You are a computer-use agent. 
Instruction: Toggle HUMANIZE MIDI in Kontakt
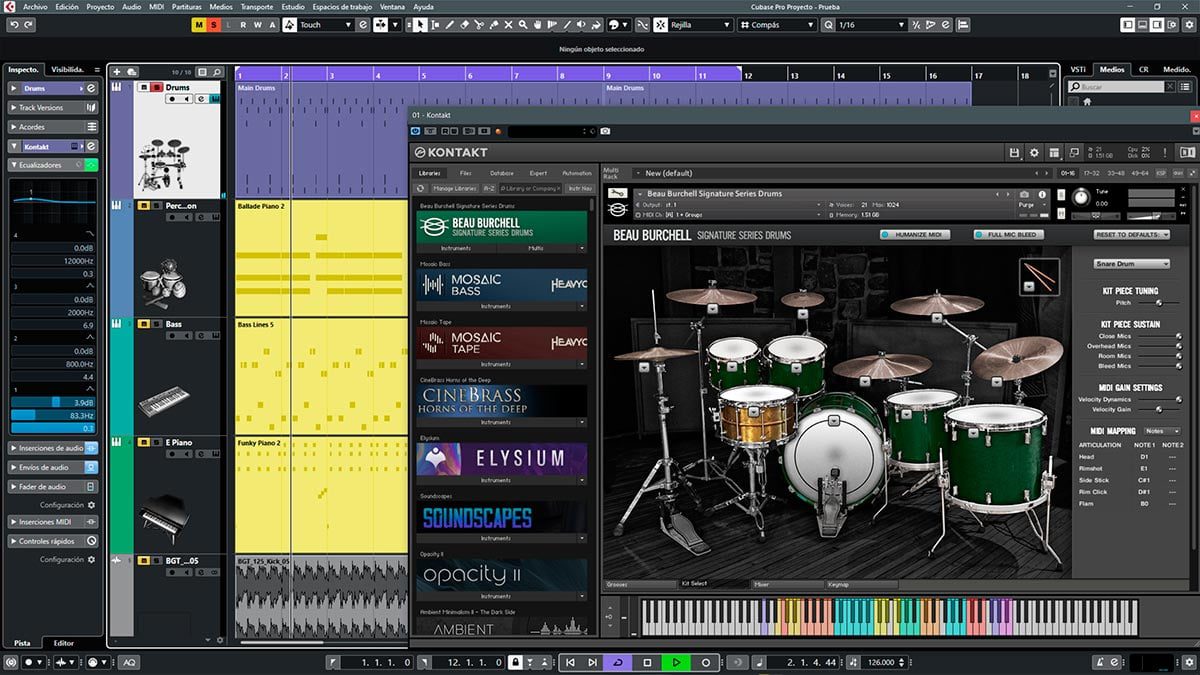click(x=916, y=234)
